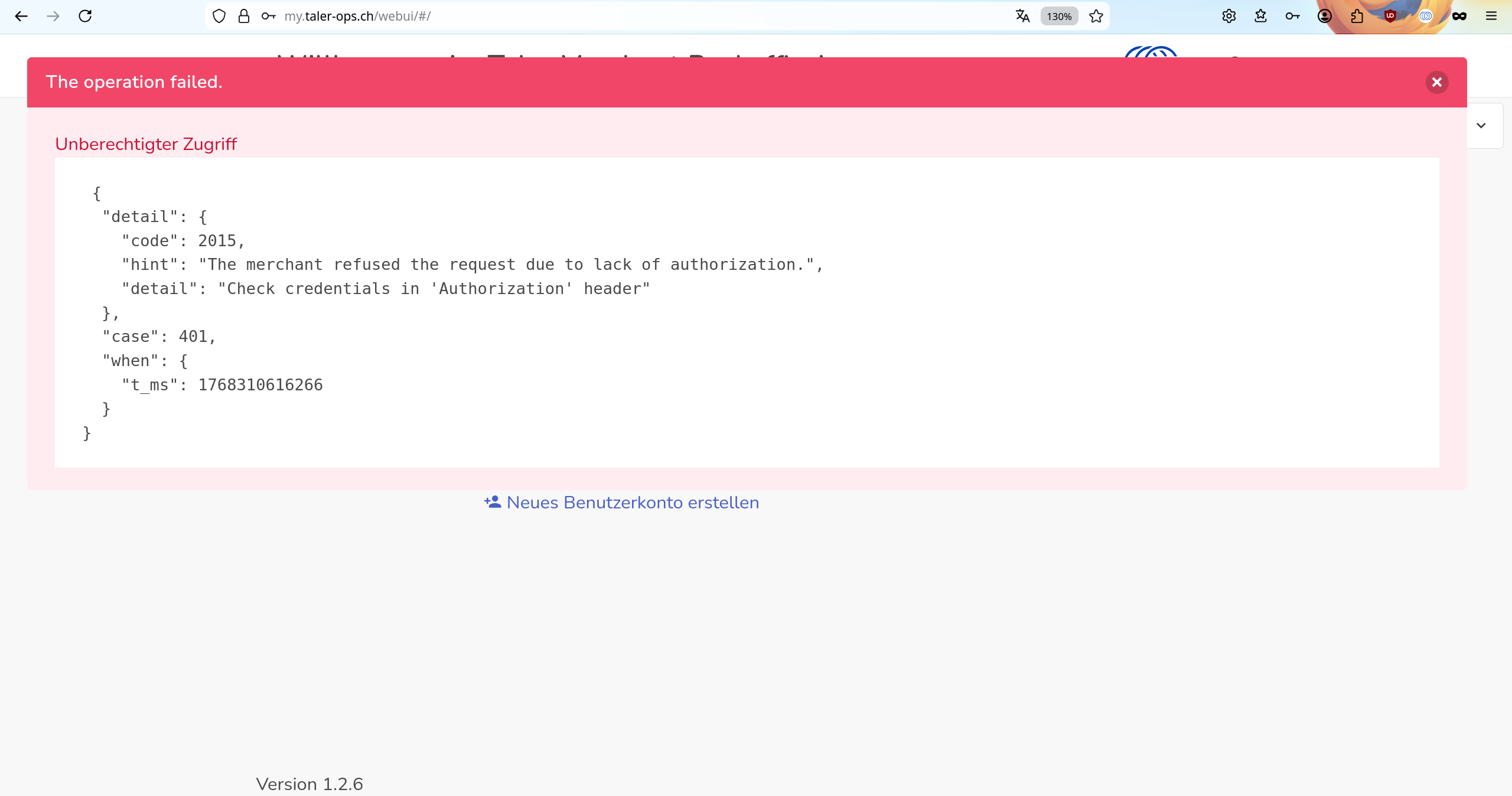1512x796 pixels.
Task: Open the Firefox hamburger application menu
Action: (x=1491, y=16)
